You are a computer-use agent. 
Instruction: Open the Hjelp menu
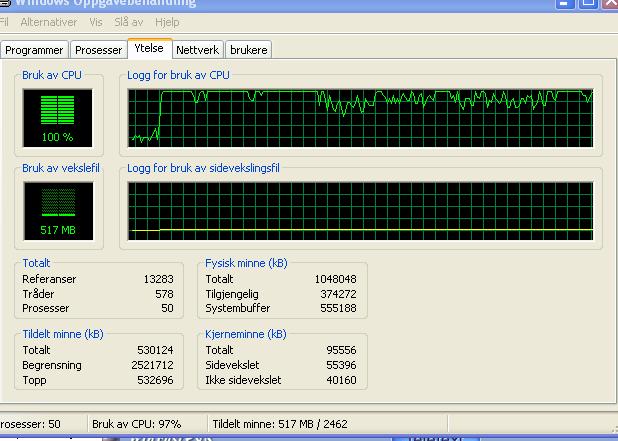167,22
